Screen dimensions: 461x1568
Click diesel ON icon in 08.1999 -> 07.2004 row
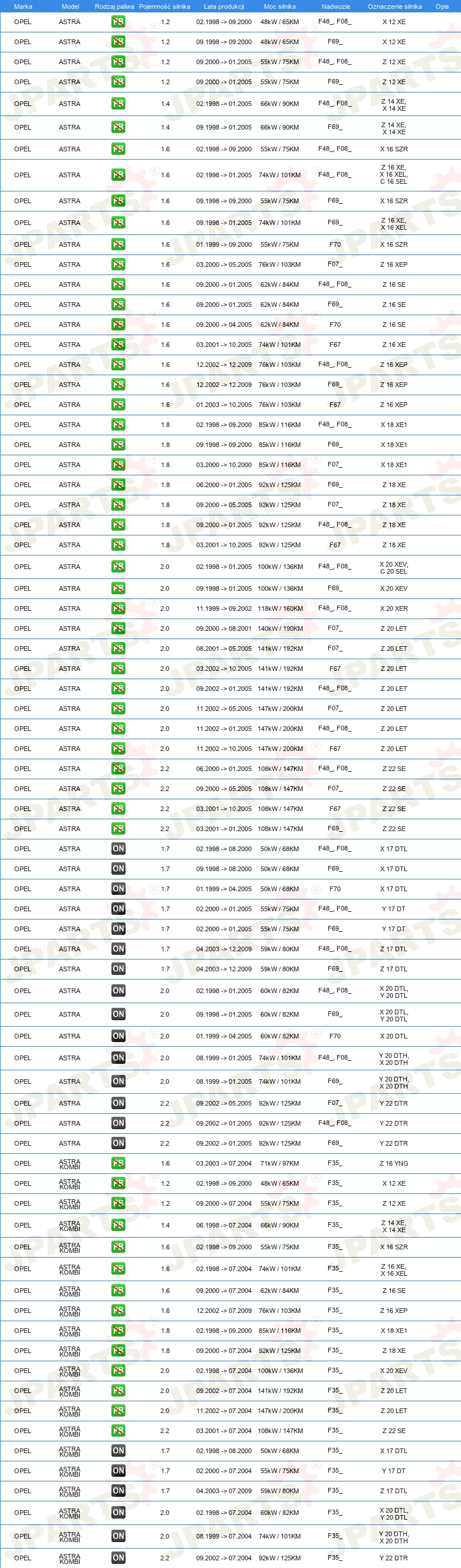(x=118, y=1536)
